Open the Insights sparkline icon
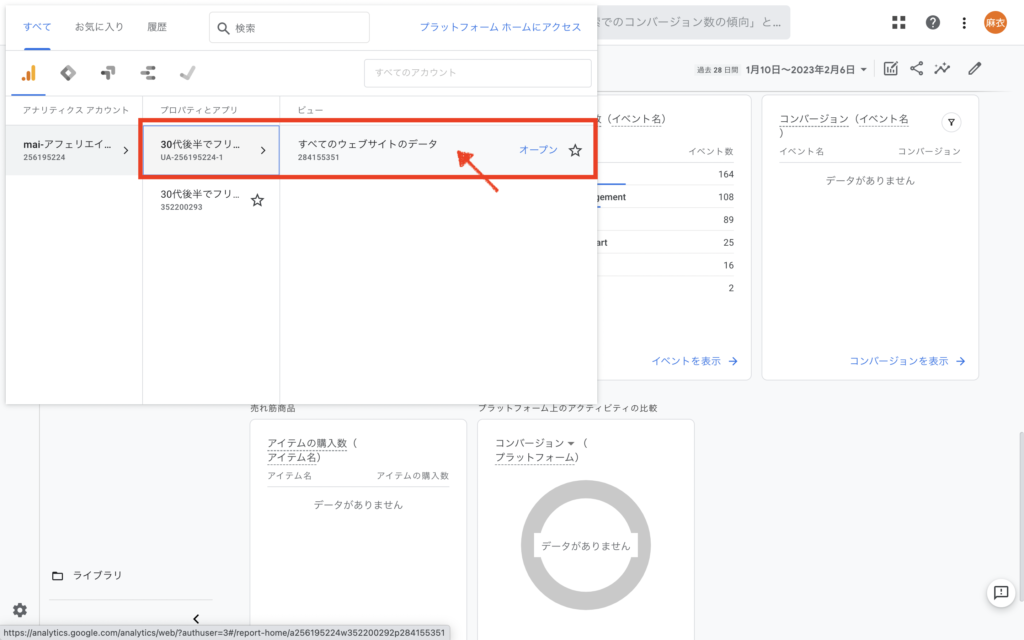This screenshot has width=1024, height=640. coord(942,69)
